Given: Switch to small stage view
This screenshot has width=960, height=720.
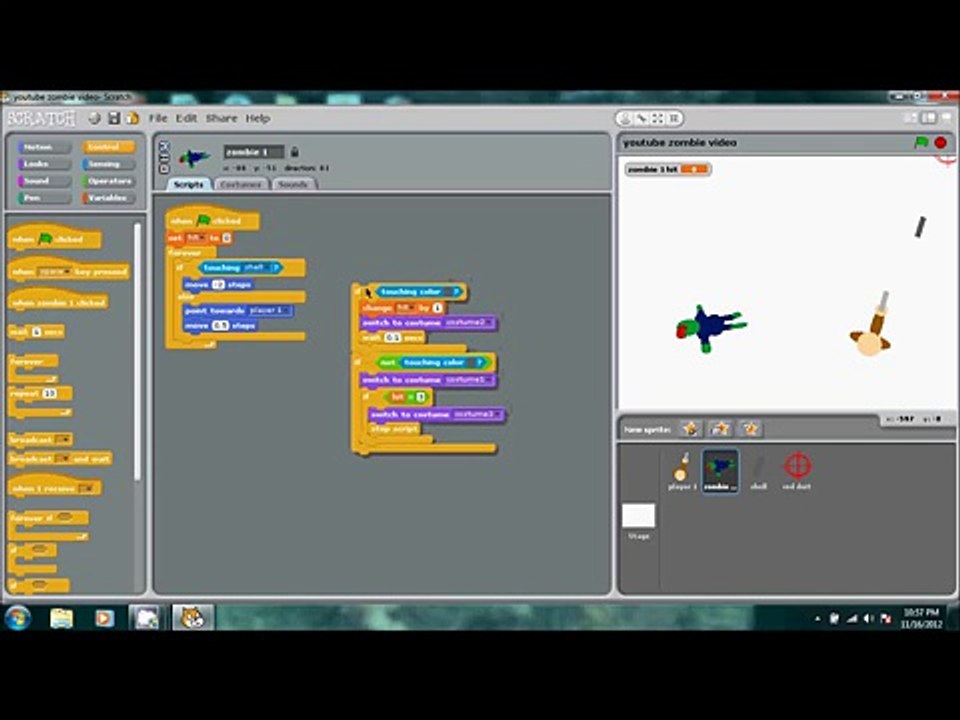Looking at the screenshot, I should (x=912, y=118).
